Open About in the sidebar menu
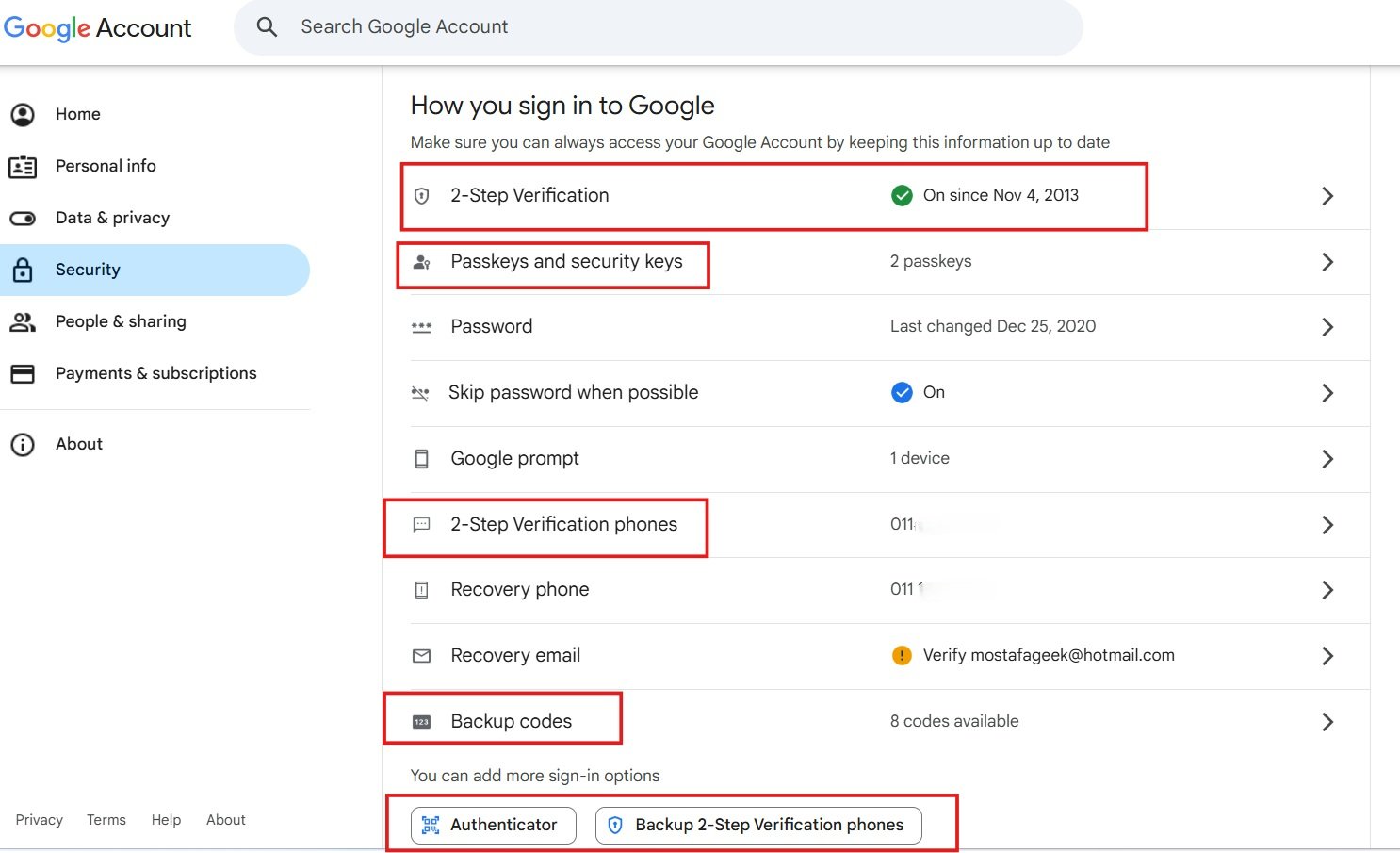1400x853 pixels. (x=155, y=444)
